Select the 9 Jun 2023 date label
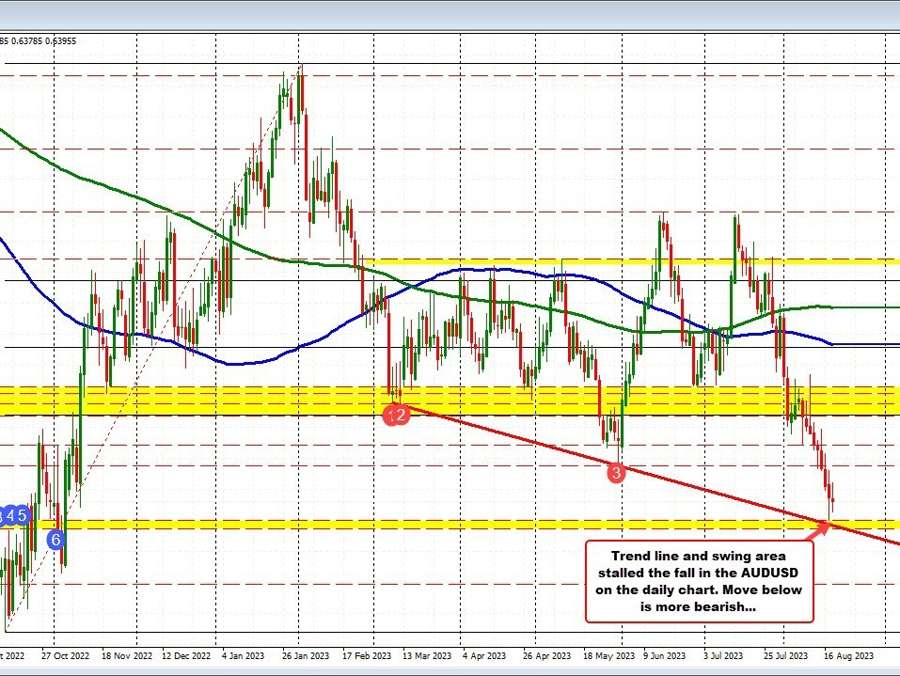The width and height of the screenshot is (900, 676). (x=662, y=656)
